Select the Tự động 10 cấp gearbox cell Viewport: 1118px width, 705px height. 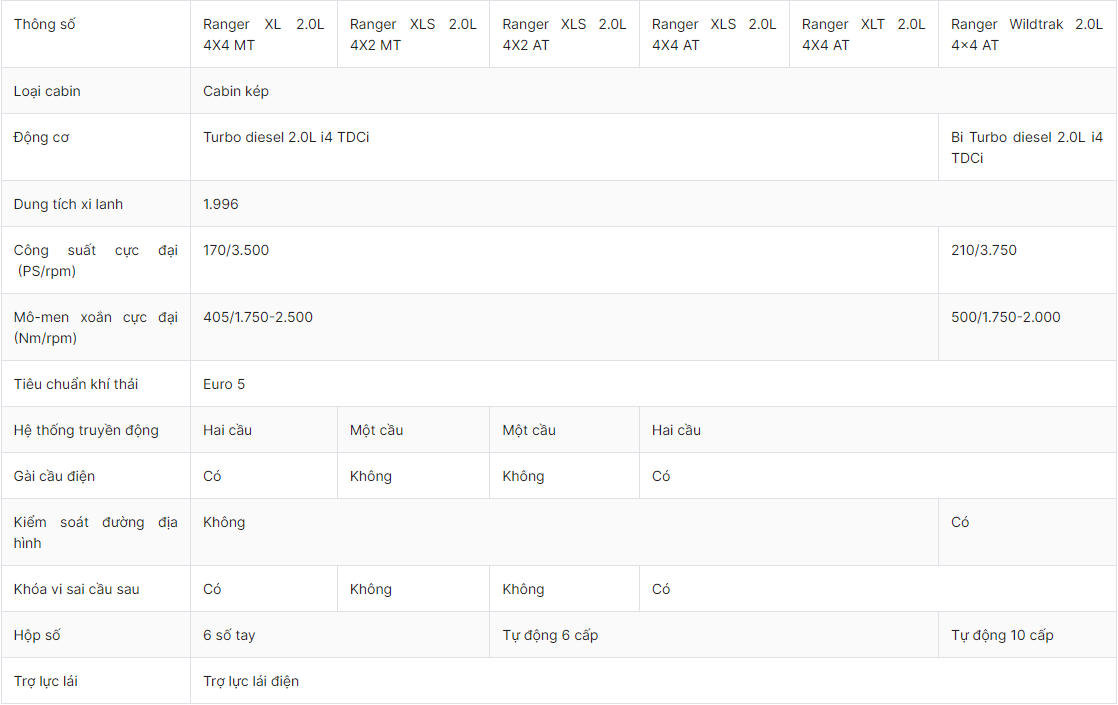click(x=1002, y=635)
